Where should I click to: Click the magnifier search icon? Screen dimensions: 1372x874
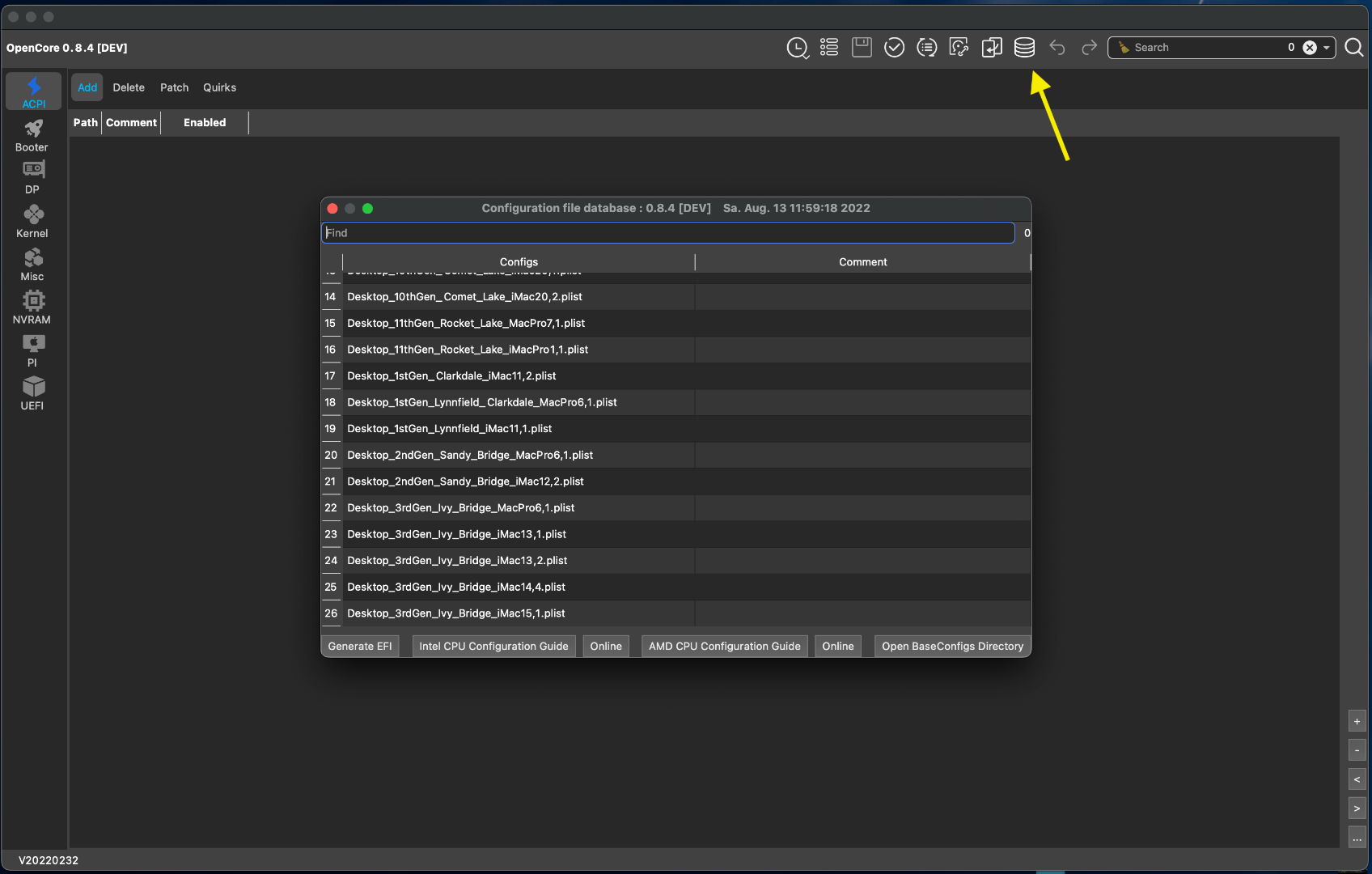click(x=1353, y=48)
